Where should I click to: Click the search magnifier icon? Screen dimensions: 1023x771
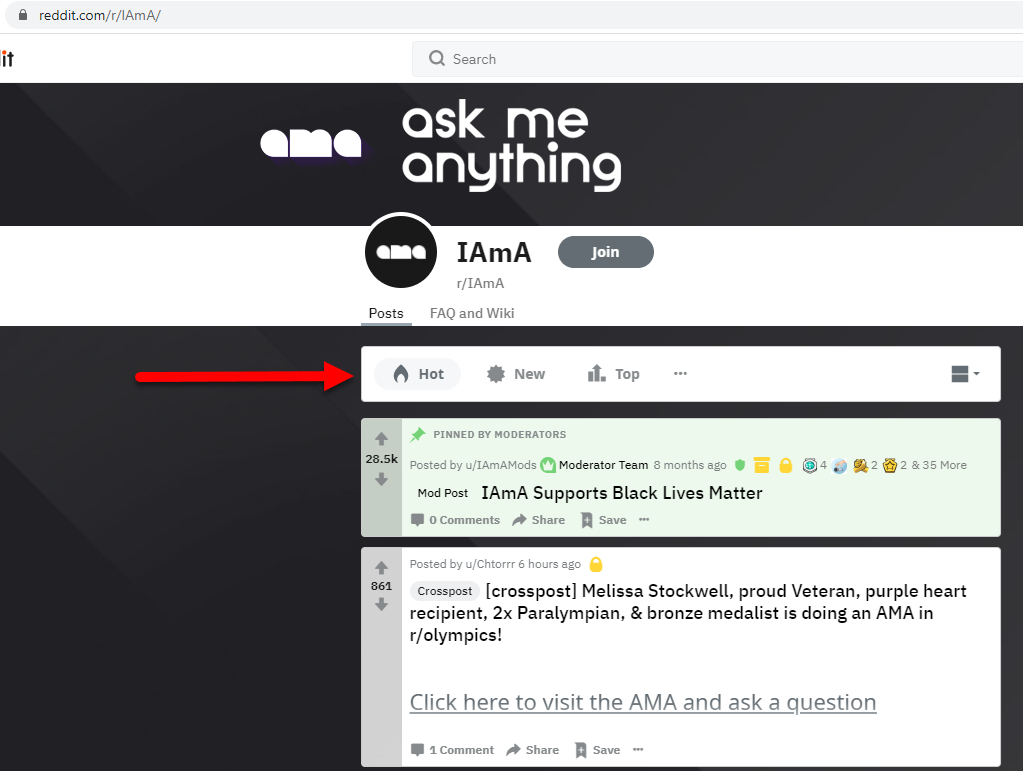click(x=436, y=59)
